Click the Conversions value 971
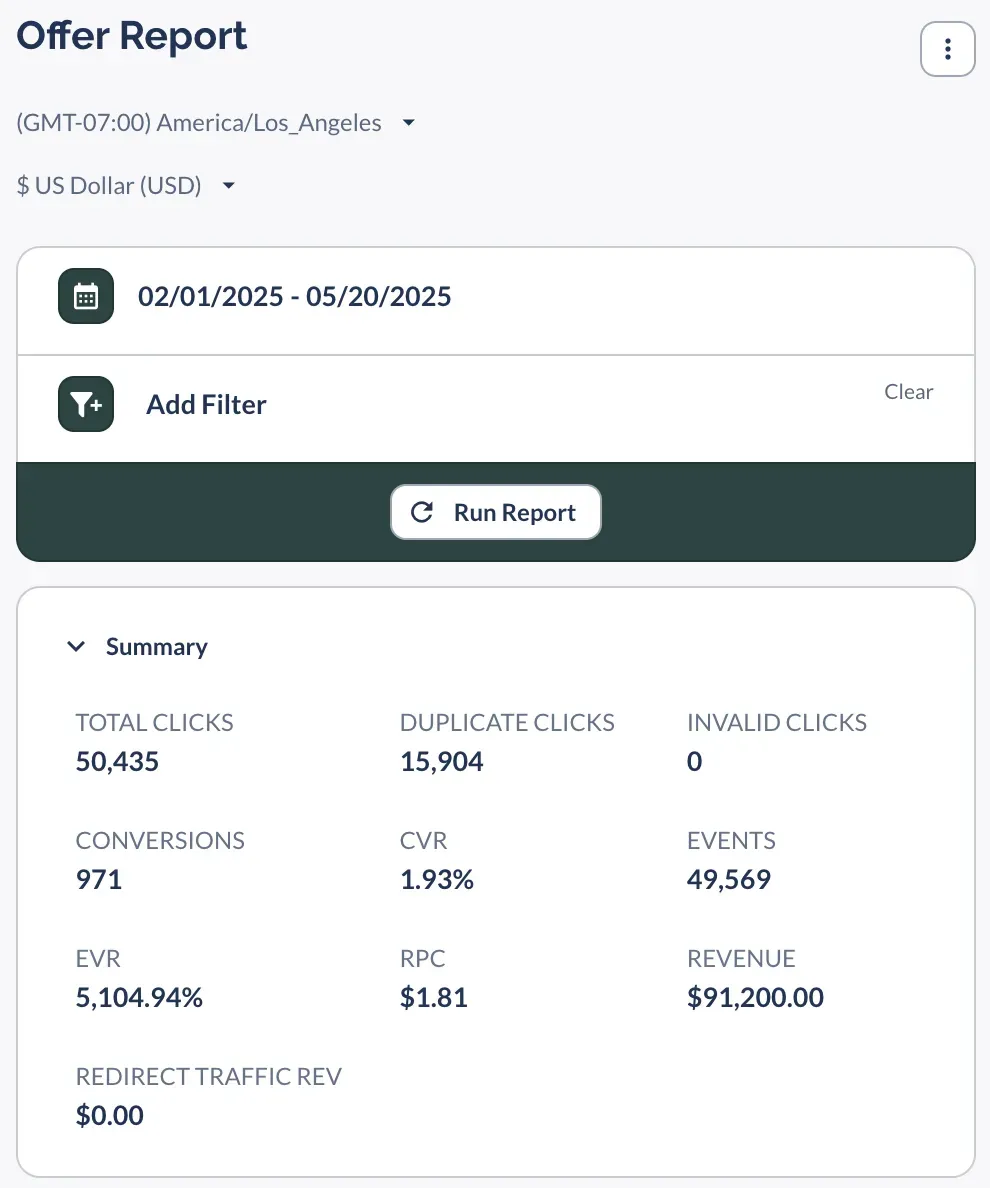The image size is (990, 1188). (99, 880)
